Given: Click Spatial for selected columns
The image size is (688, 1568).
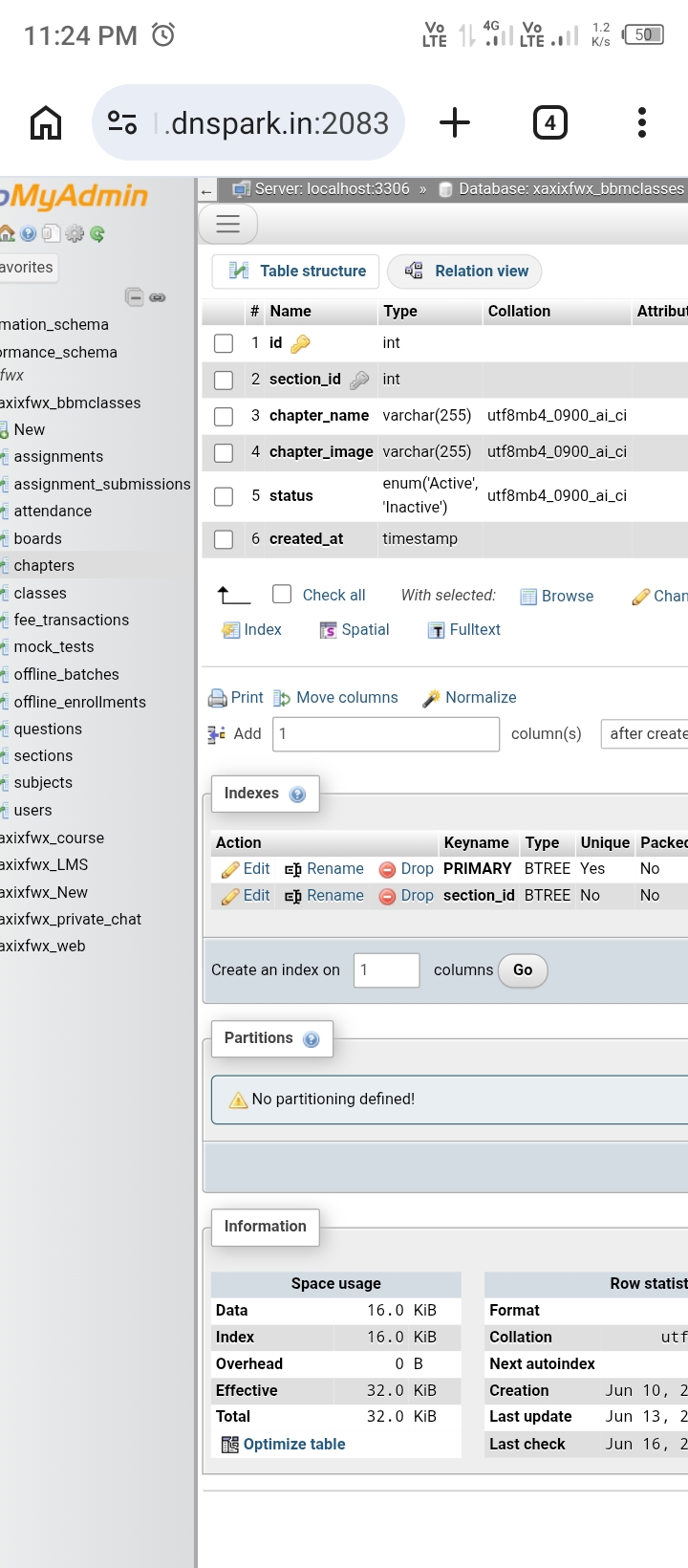Looking at the screenshot, I should tap(355, 630).
